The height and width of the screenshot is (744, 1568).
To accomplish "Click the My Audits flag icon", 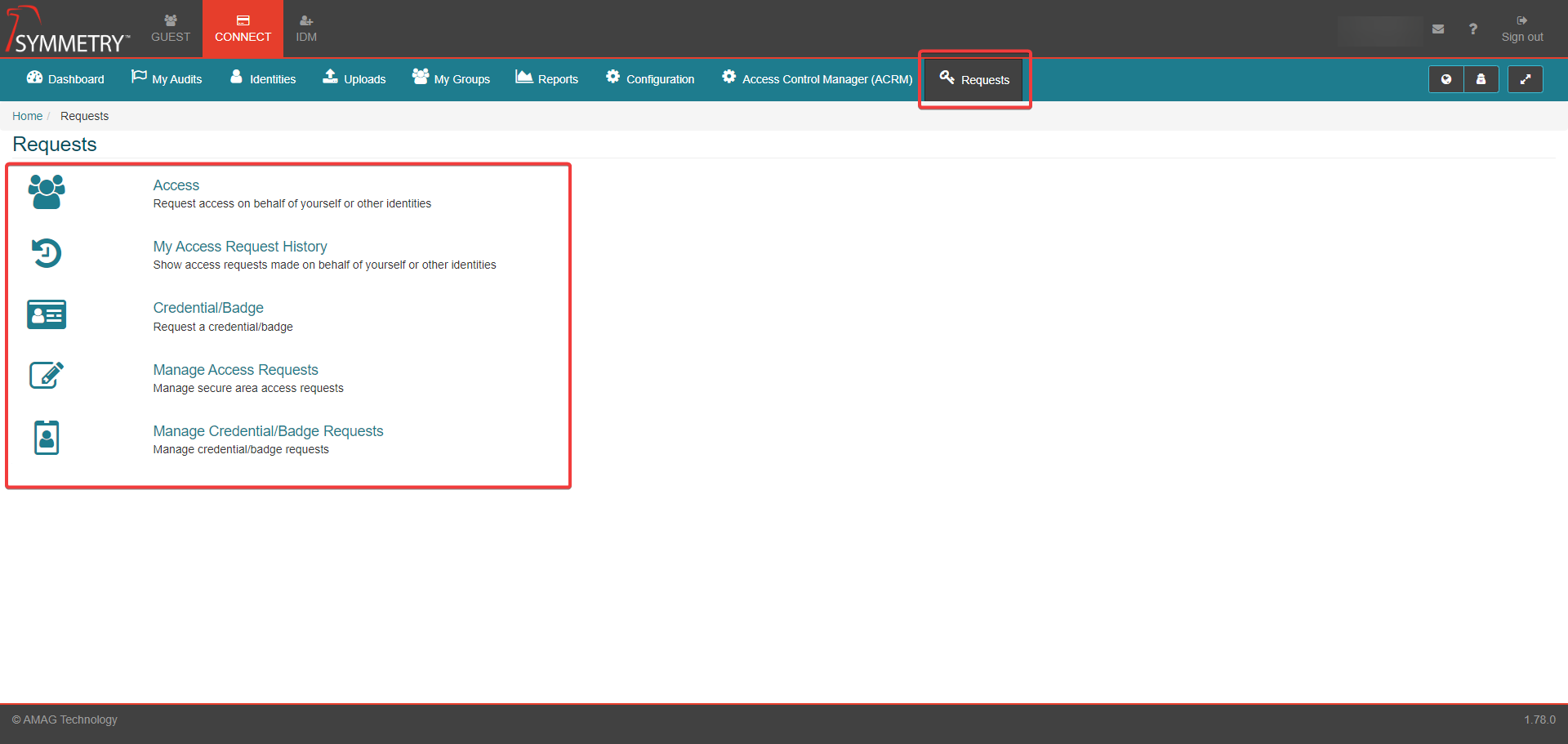I will click(x=139, y=77).
